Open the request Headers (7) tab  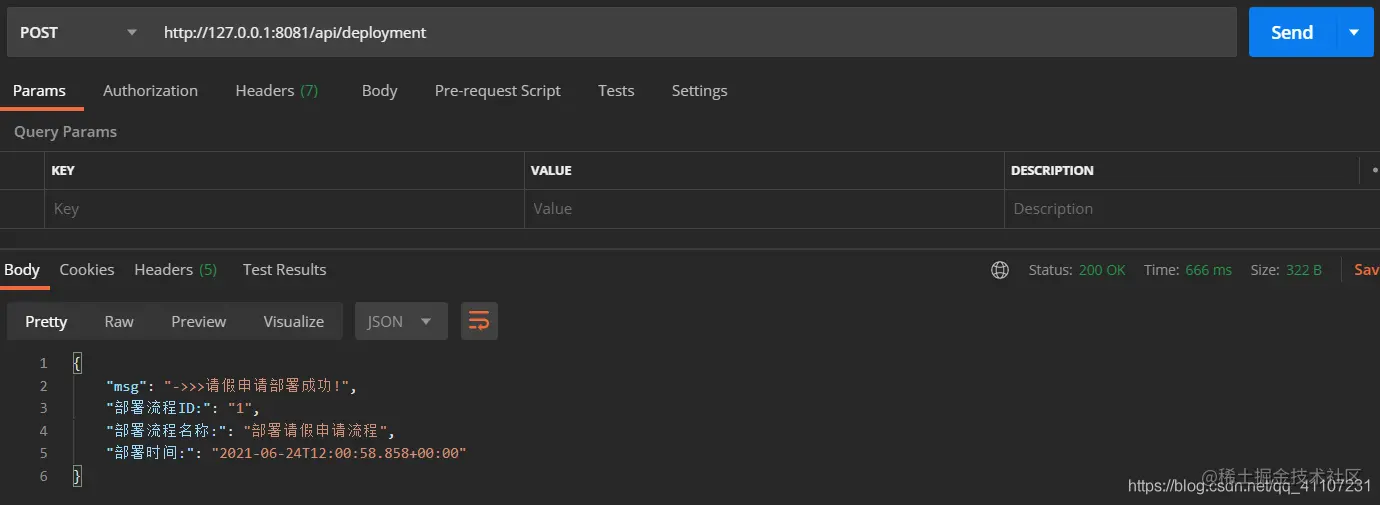[277, 90]
